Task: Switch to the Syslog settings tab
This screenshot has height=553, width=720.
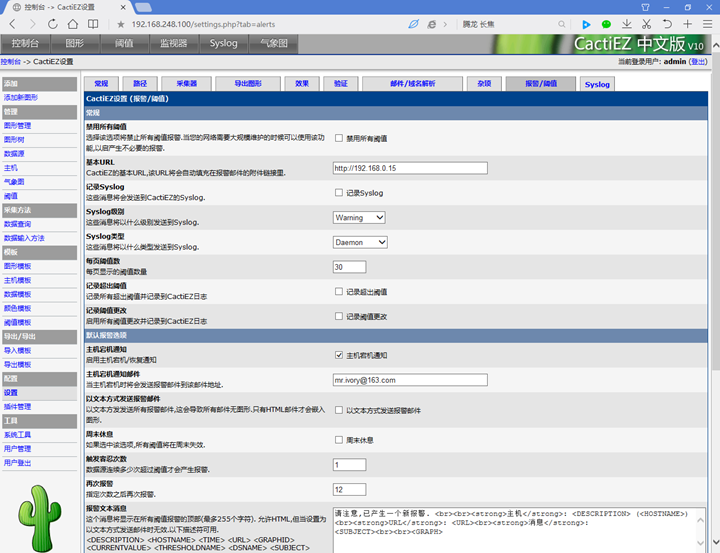Action: pos(597,85)
